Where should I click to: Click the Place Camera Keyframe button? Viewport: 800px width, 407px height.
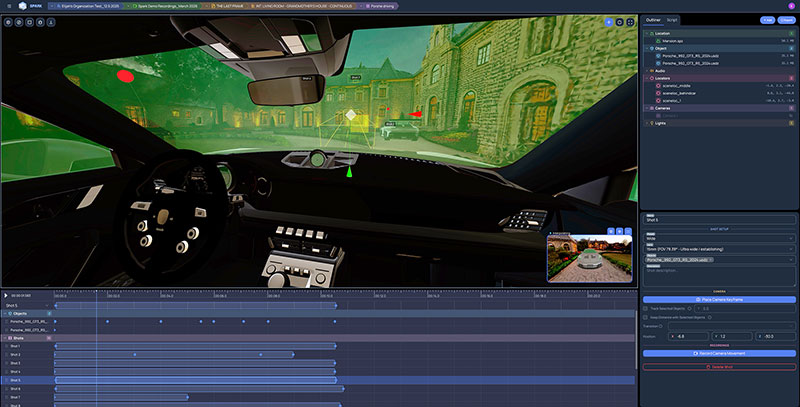[x=719, y=299]
